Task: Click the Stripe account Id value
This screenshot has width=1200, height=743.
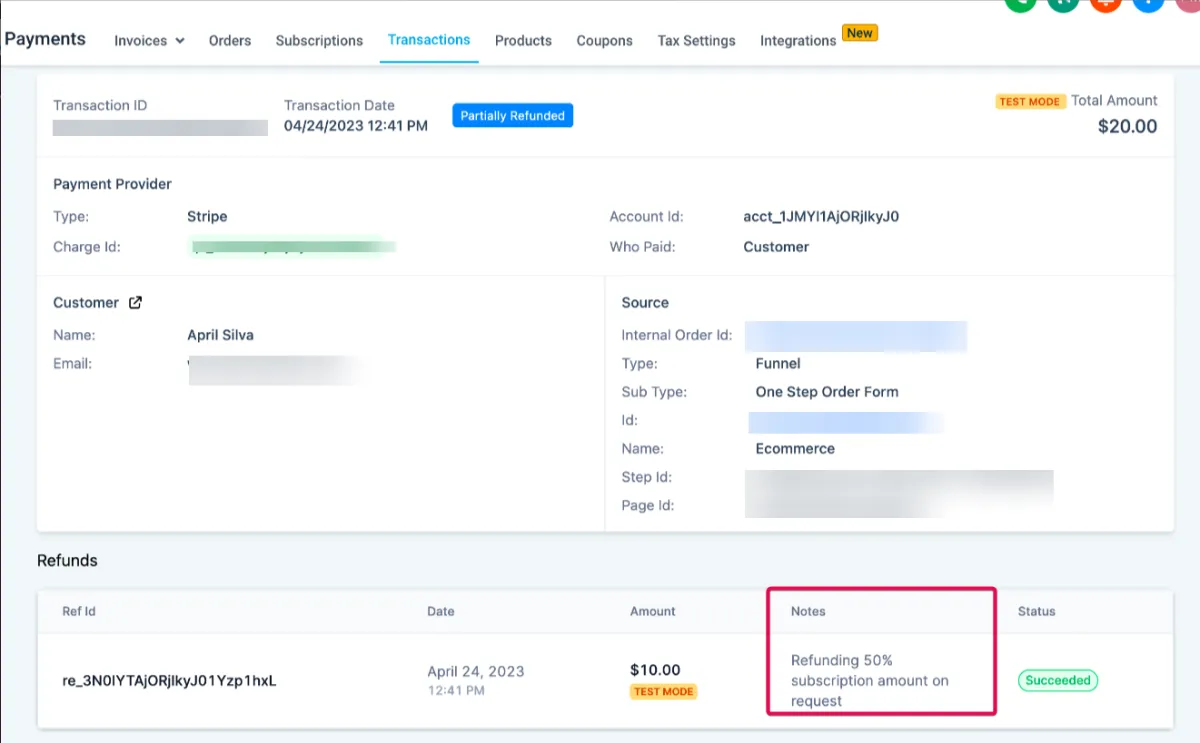Action: (x=821, y=216)
